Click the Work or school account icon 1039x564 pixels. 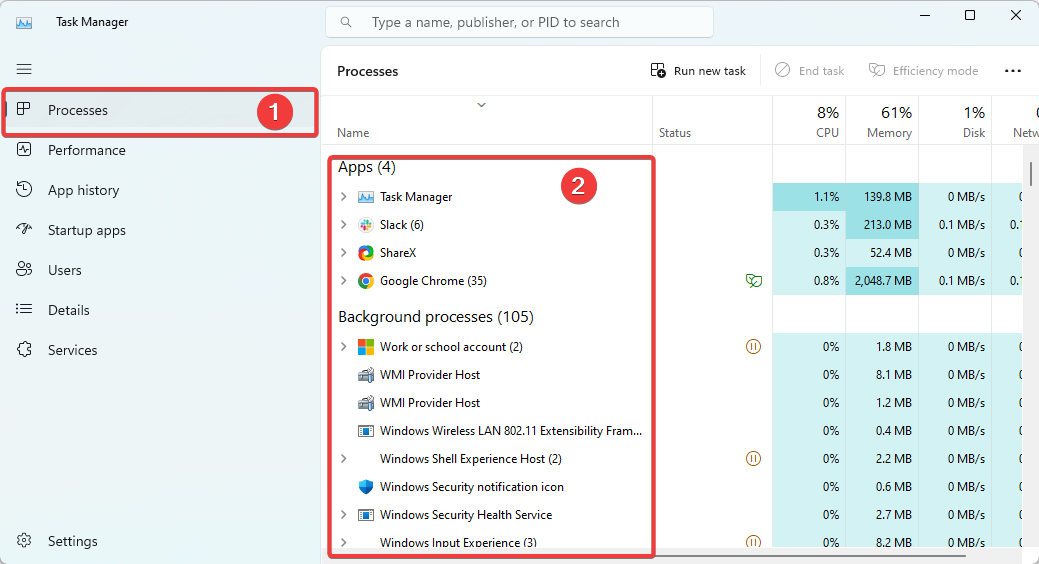[366, 347]
